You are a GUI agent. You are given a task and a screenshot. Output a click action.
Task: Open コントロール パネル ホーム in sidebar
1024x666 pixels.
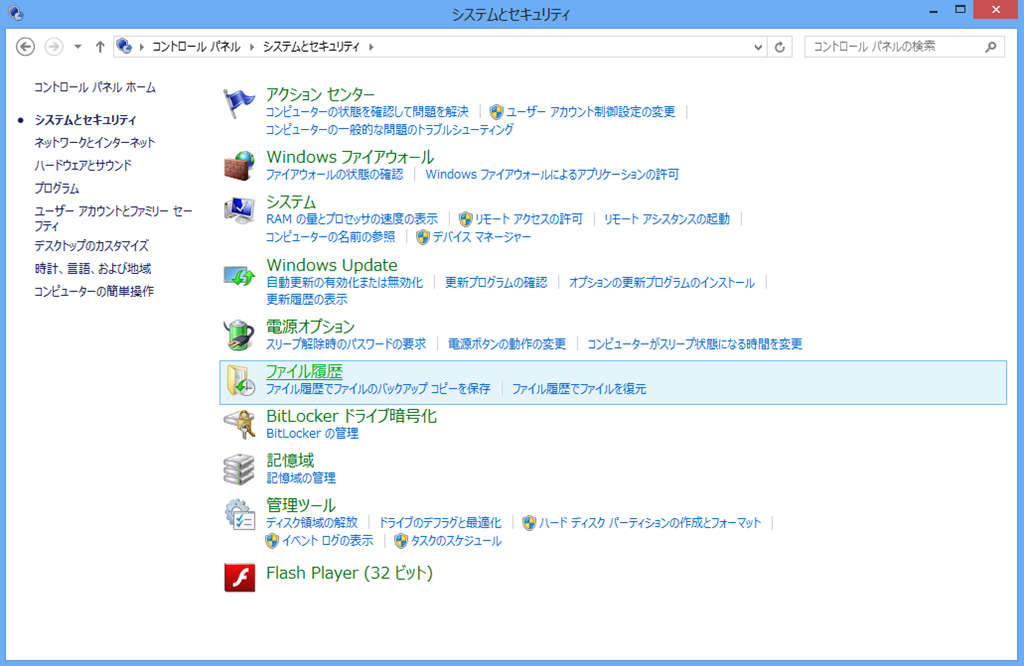point(95,87)
